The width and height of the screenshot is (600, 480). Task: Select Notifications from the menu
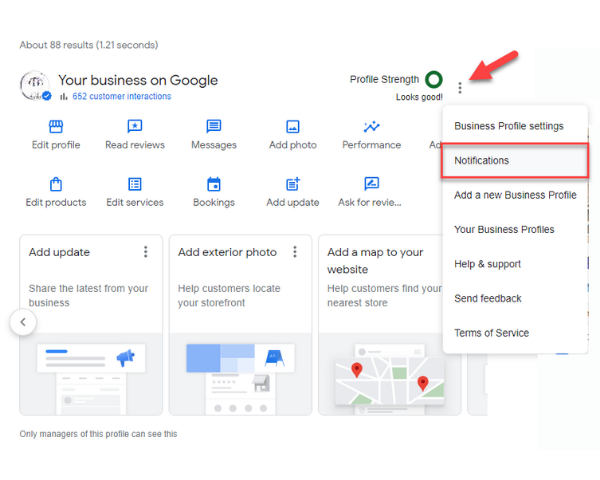pyautogui.click(x=515, y=160)
